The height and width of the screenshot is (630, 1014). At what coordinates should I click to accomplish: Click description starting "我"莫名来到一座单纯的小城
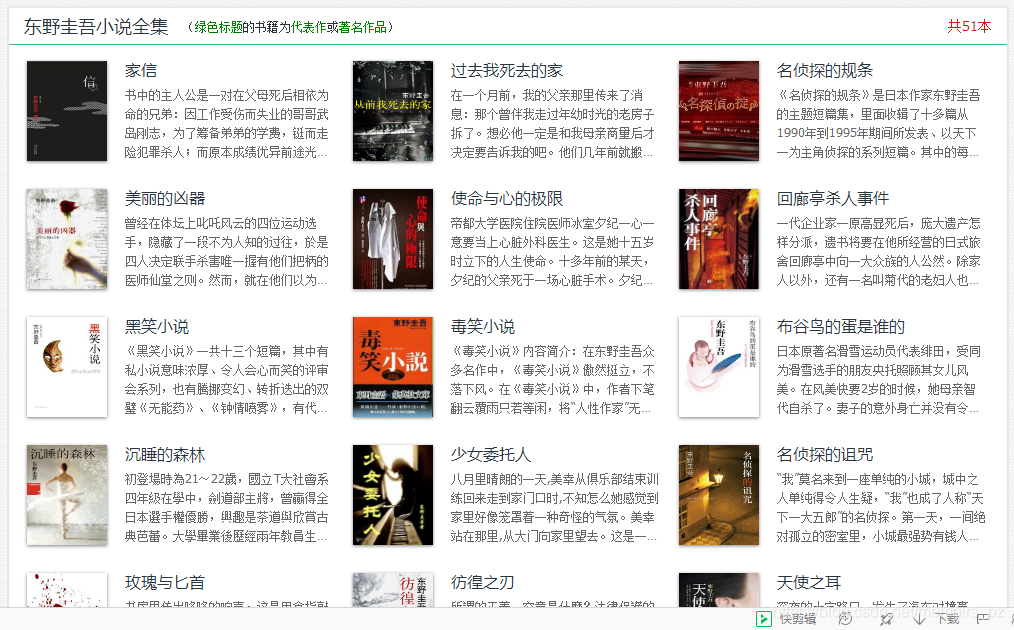(x=881, y=508)
